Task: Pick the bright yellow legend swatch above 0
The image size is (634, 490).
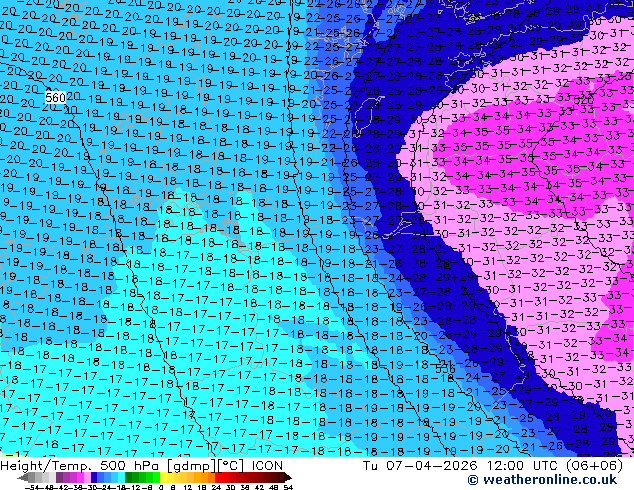Action: (163, 477)
